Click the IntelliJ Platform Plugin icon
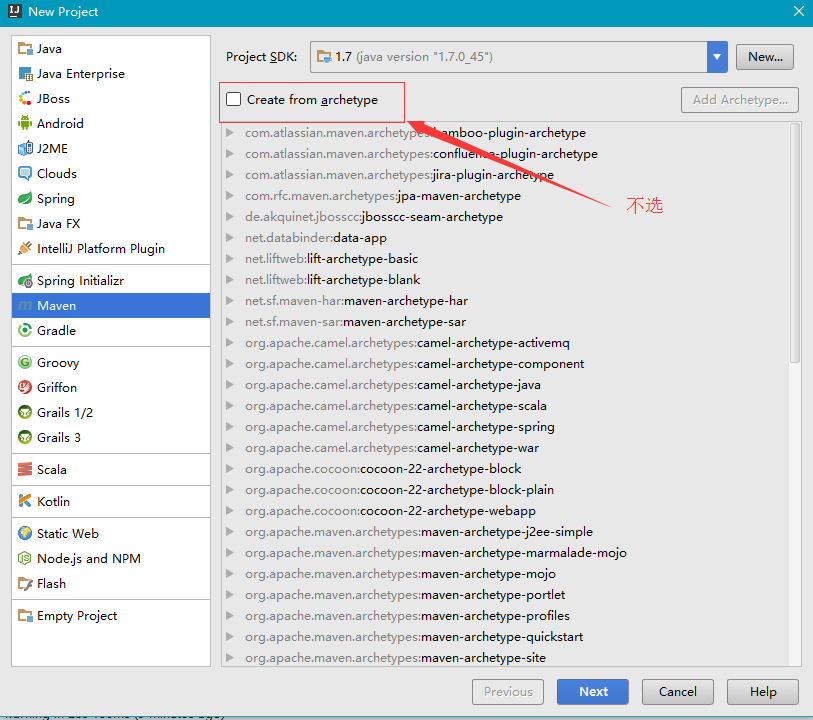This screenshot has width=813, height=720. click(25, 248)
